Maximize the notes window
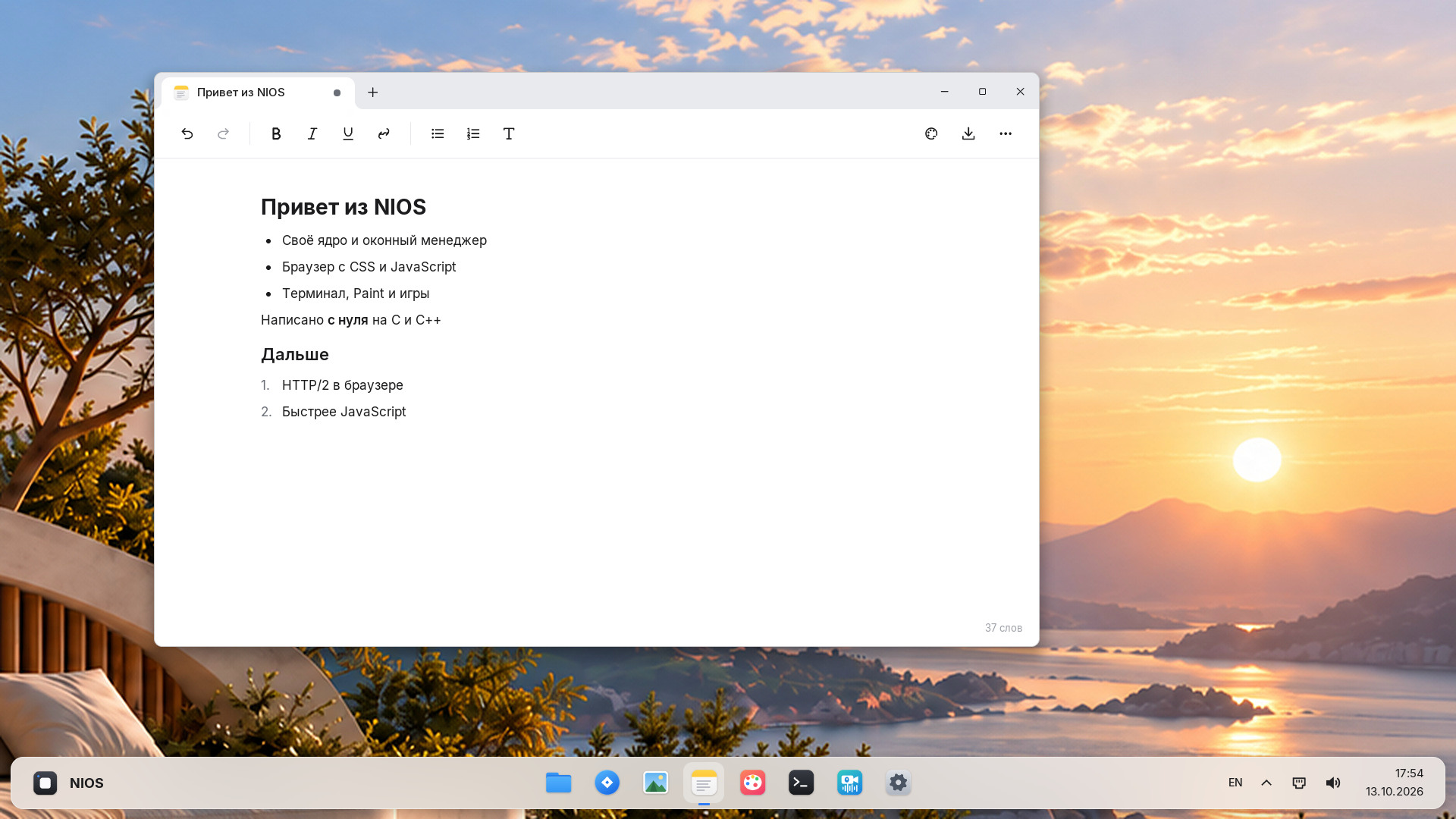 (x=982, y=92)
